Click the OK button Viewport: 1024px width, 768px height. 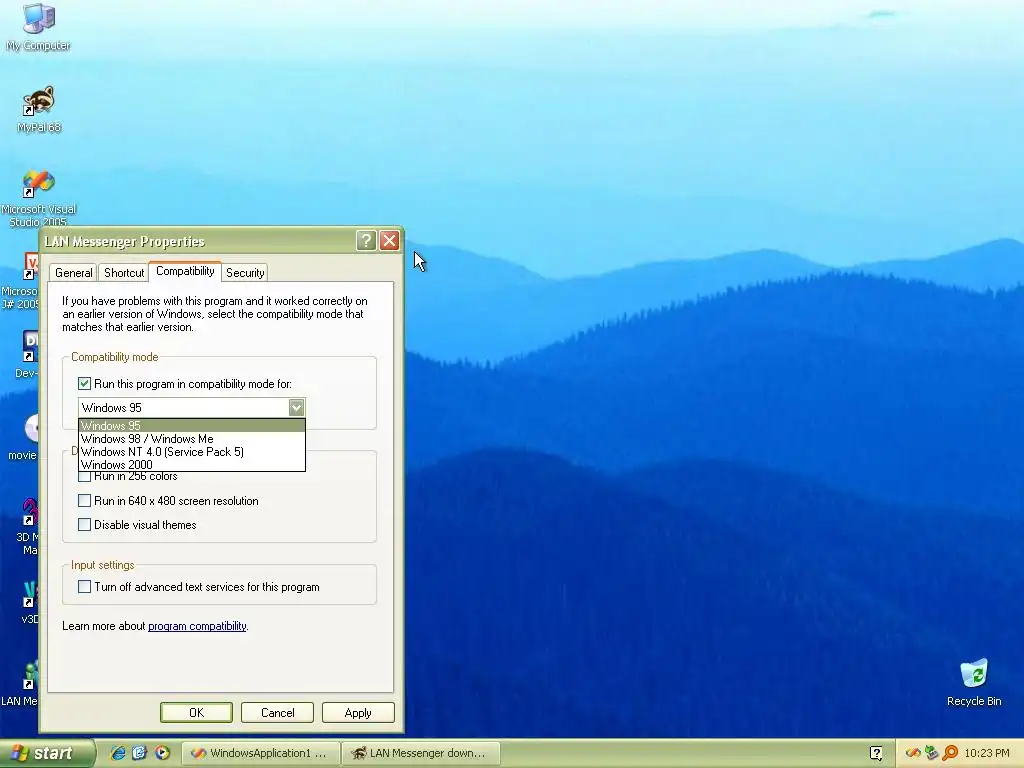coord(196,712)
